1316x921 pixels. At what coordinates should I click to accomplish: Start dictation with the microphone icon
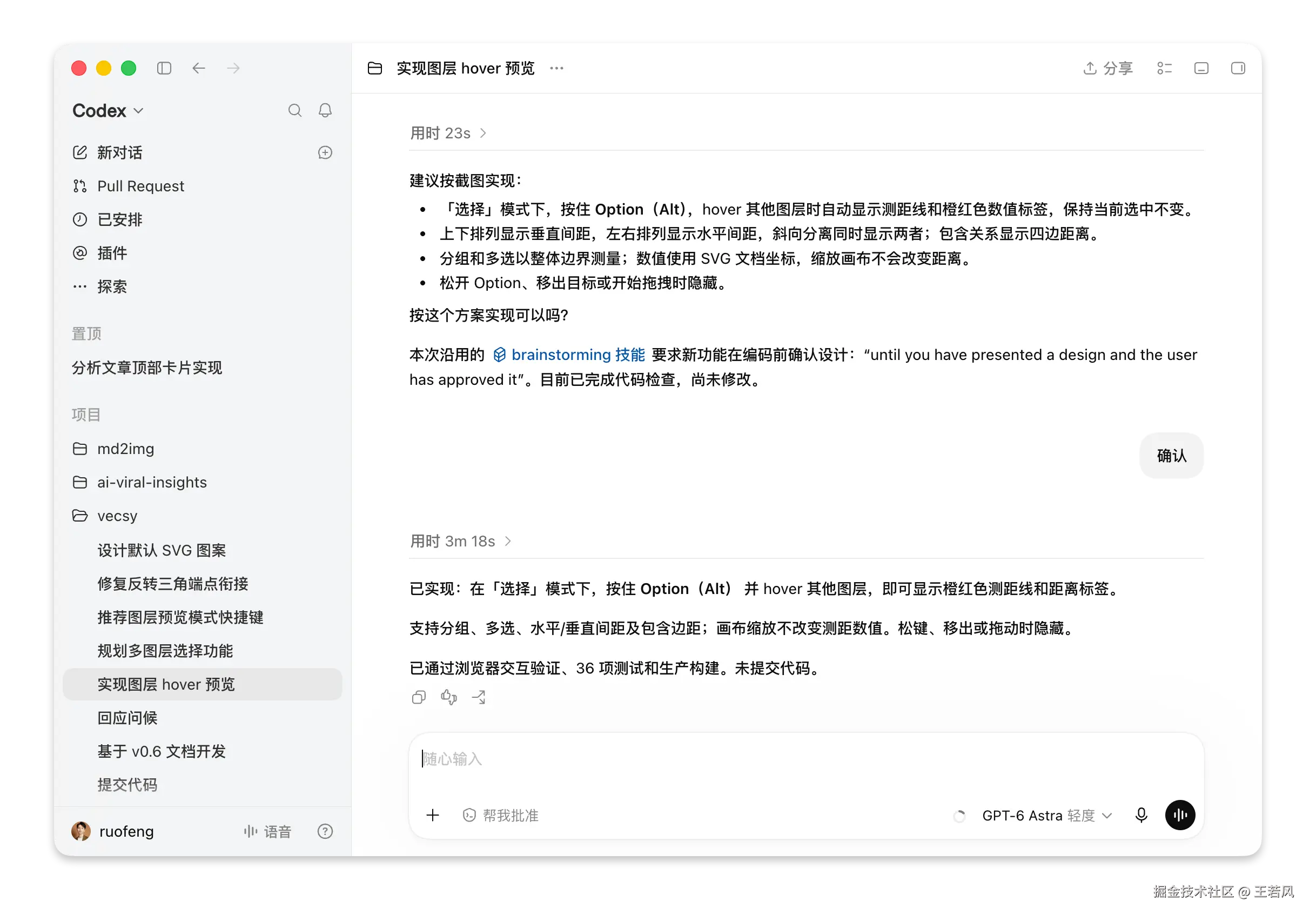[x=1141, y=815]
